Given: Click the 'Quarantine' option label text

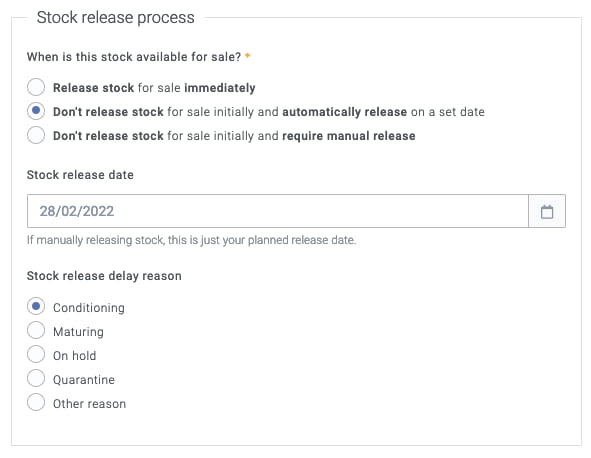Looking at the screenshot, I should (84, 380).
